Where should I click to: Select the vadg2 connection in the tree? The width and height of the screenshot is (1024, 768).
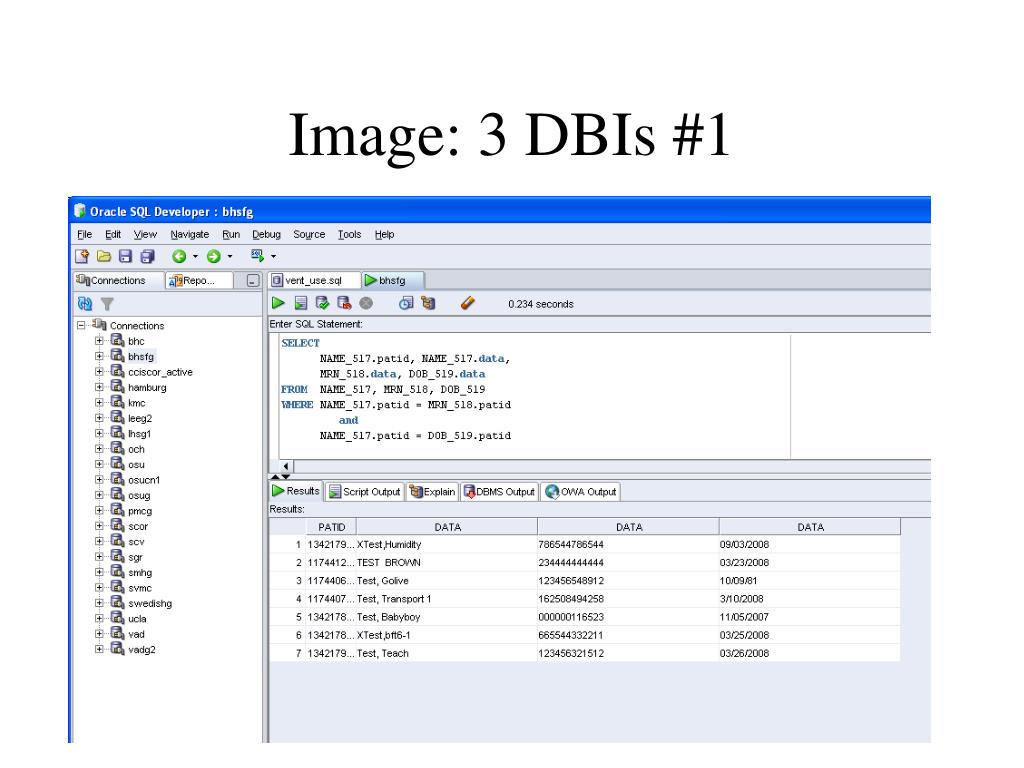click(x=142, y=650)
